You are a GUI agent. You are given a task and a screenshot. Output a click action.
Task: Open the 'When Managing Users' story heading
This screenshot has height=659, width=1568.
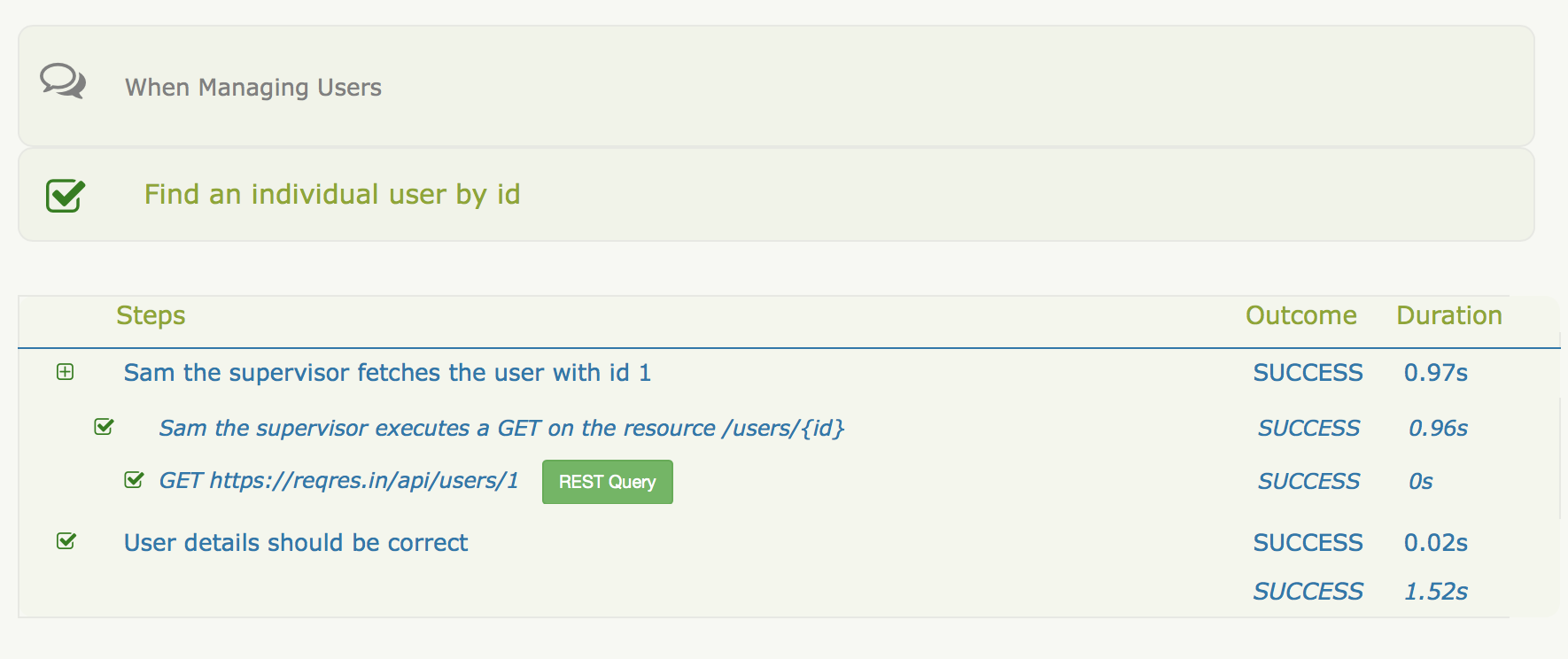pos(252,88)
